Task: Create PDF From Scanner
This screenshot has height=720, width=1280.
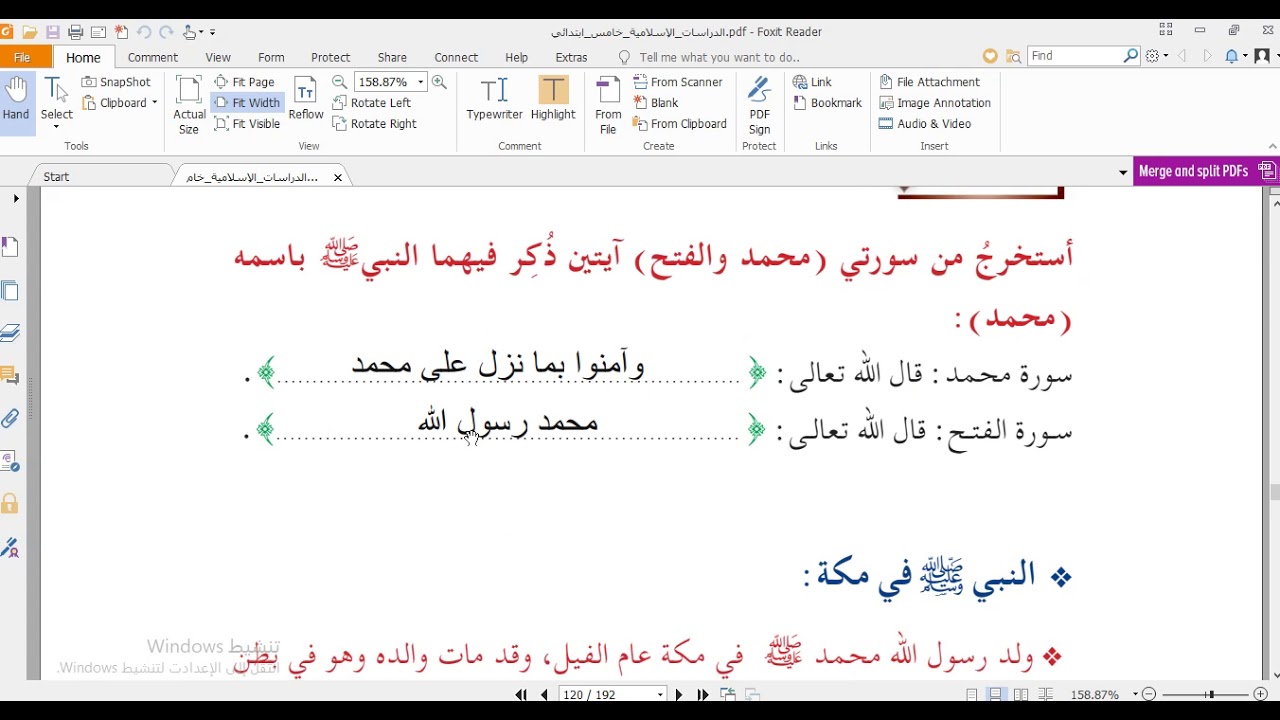Action: [678, 82]
